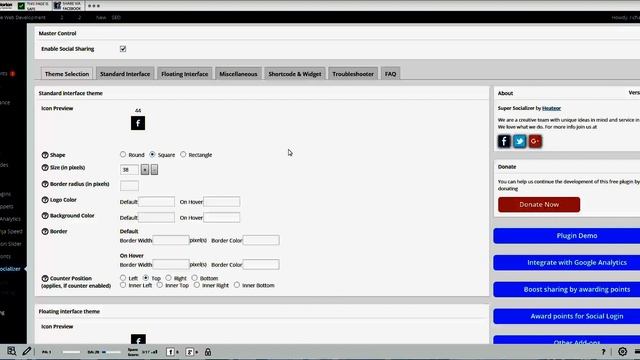Decrease icon size with the minus button
This screenshot has height=360, width=640.
(x=154, y=169)
